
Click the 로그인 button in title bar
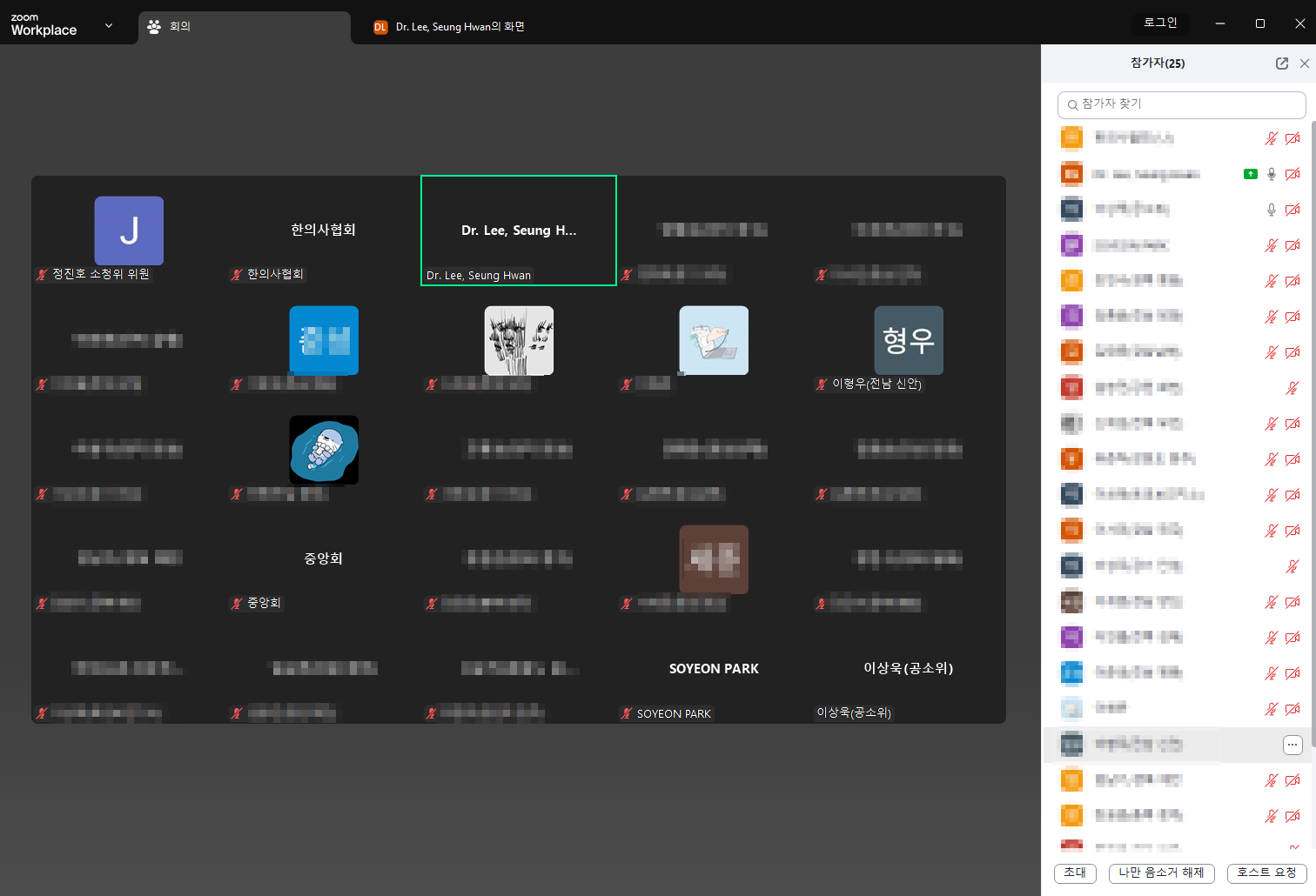click(x=1160, y=23)
